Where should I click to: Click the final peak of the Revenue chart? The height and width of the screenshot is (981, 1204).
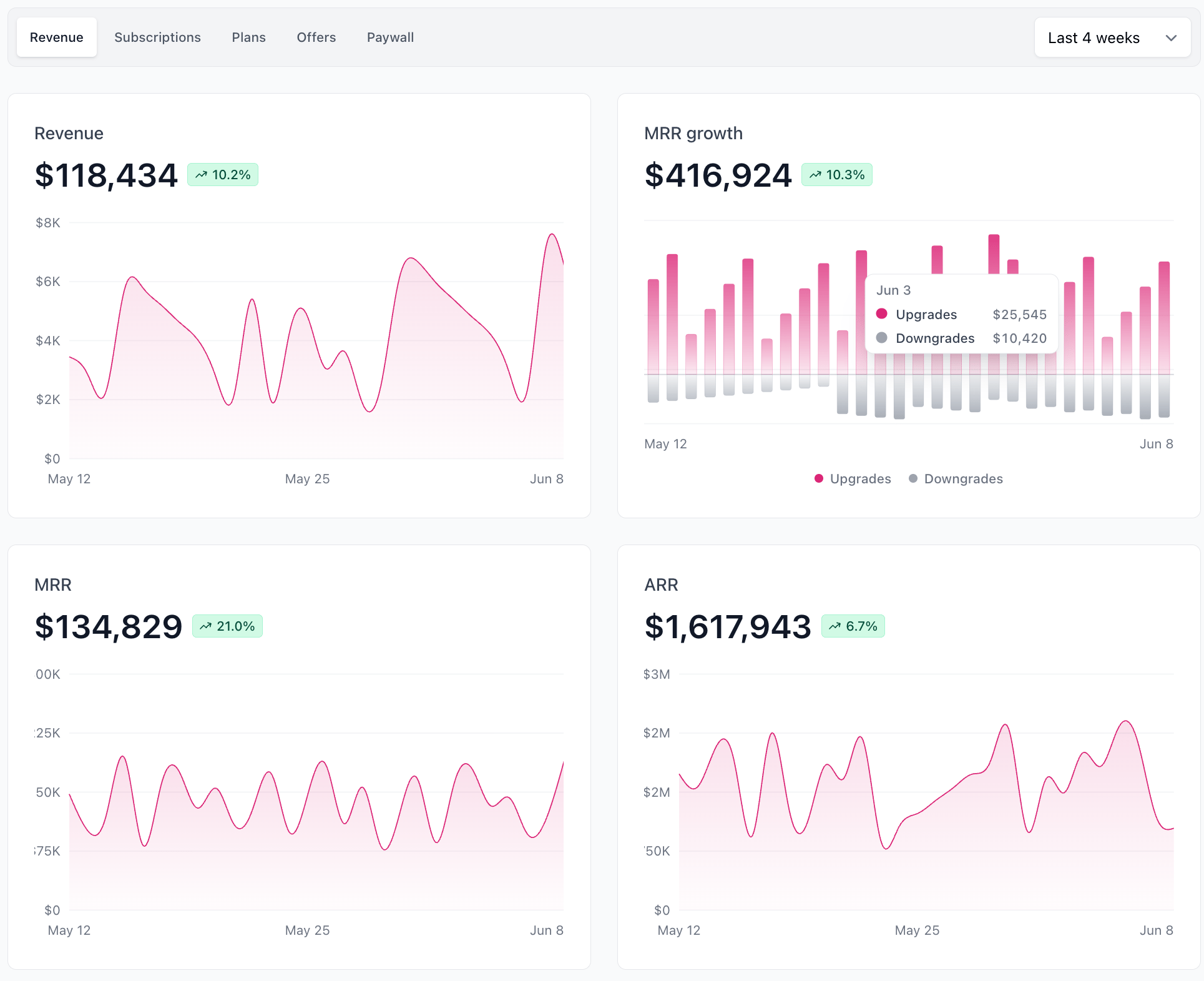(552, 235)
